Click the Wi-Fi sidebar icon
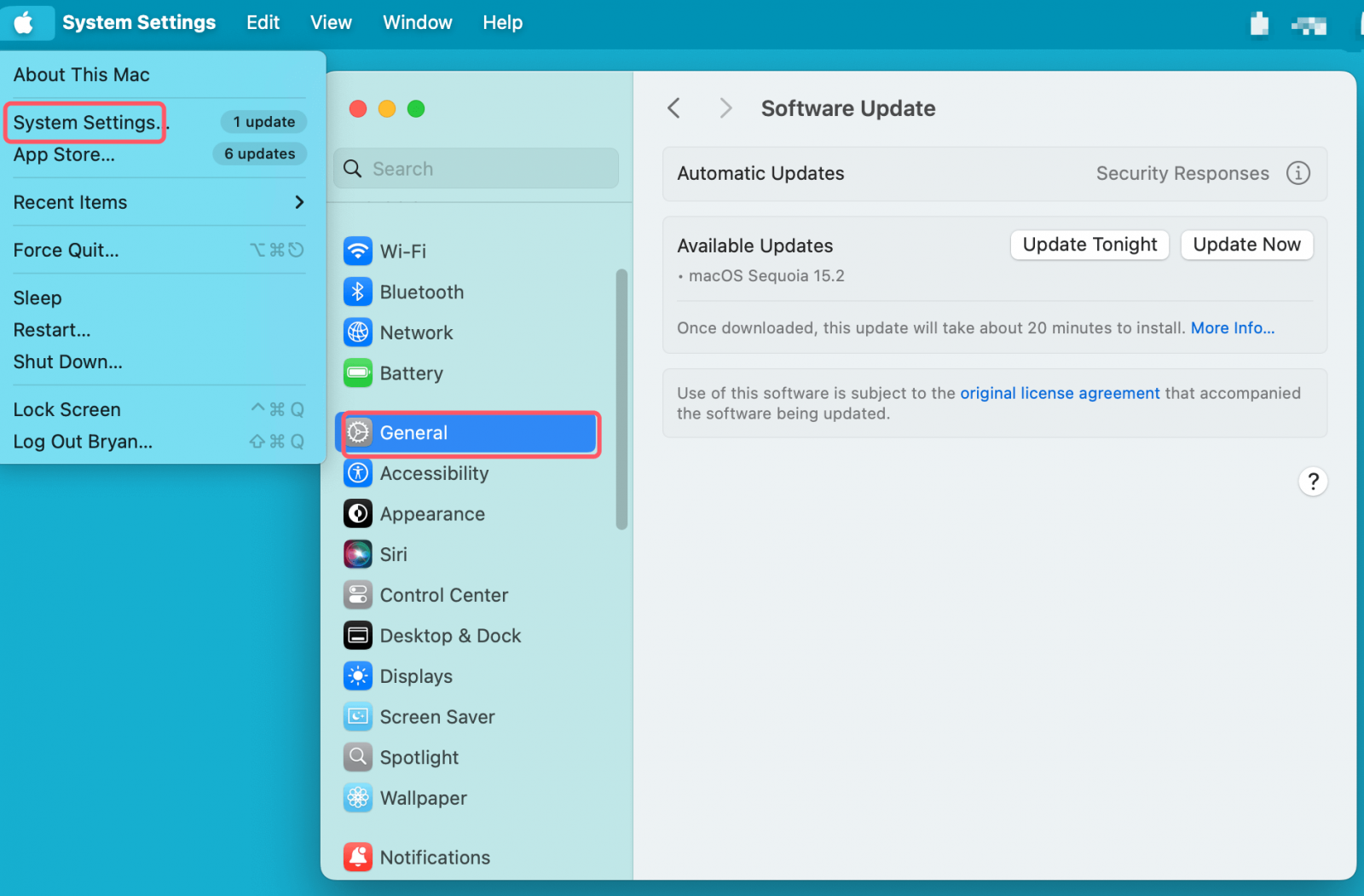The height and width of the screenshot is (896, 1364). tap(358, 251)
